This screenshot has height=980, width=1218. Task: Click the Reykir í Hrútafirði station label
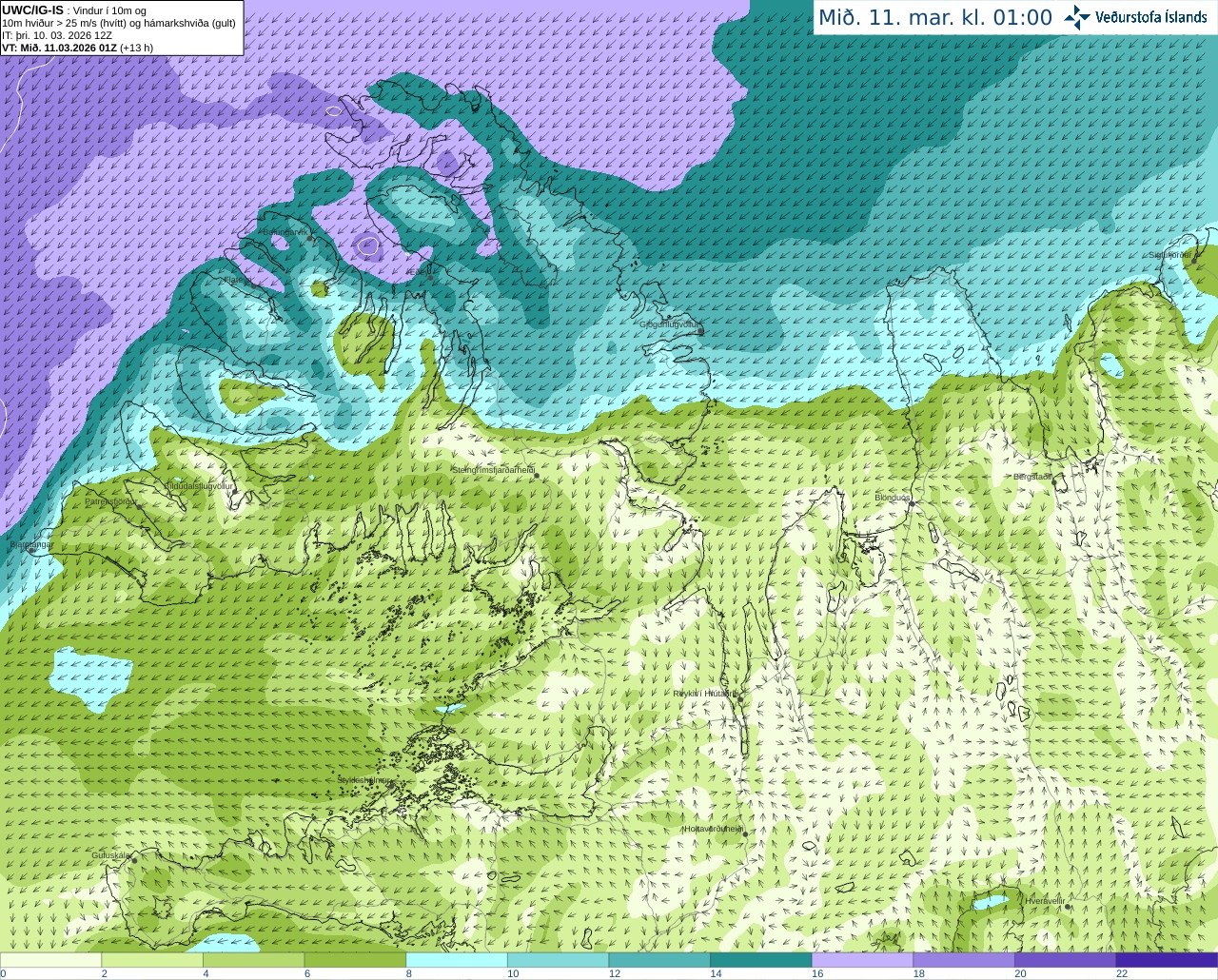click(x=705, y=694)
